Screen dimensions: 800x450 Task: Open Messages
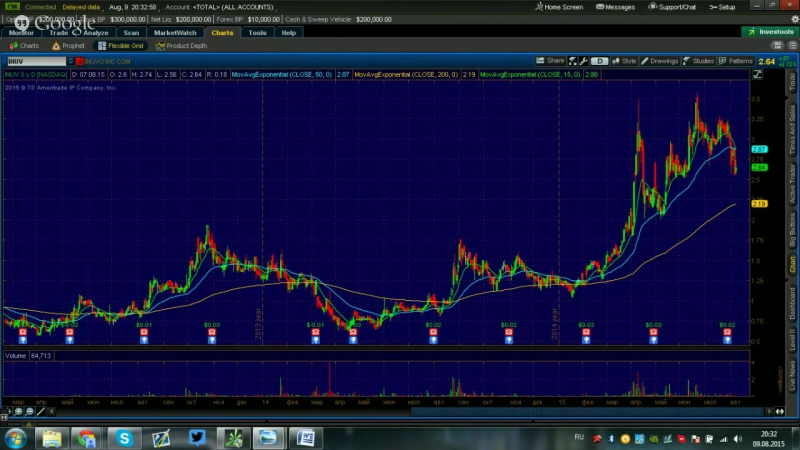[615, 7]
